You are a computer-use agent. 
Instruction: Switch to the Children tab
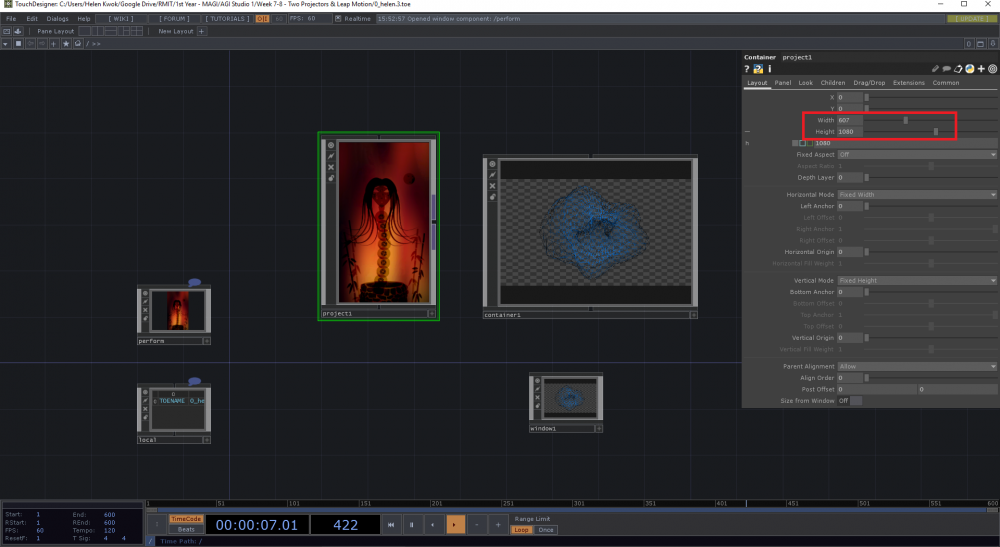[x=832, y=83]
